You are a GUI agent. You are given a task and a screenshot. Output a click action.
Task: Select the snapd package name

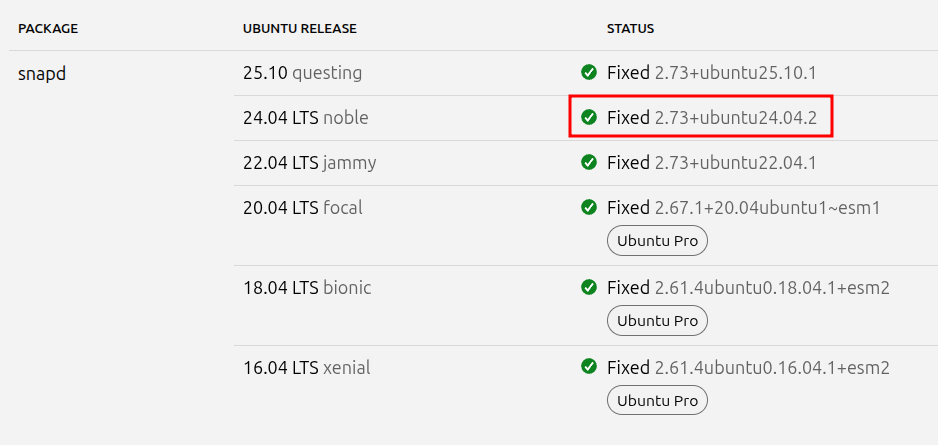point(42,73)
